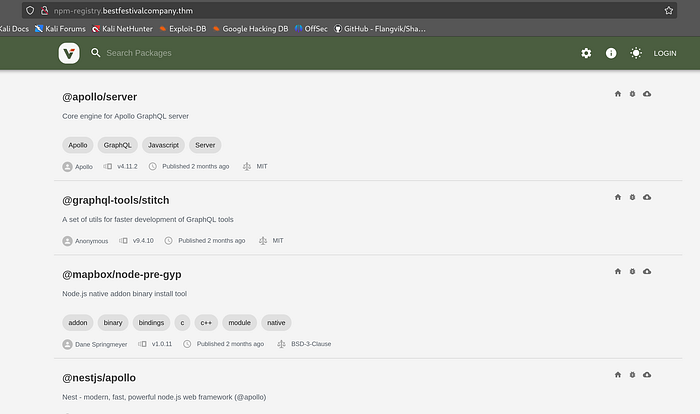Viewport: 700px width, 414px height.
Task: Open the @nestjs/apollo package link
Action: 99,378
